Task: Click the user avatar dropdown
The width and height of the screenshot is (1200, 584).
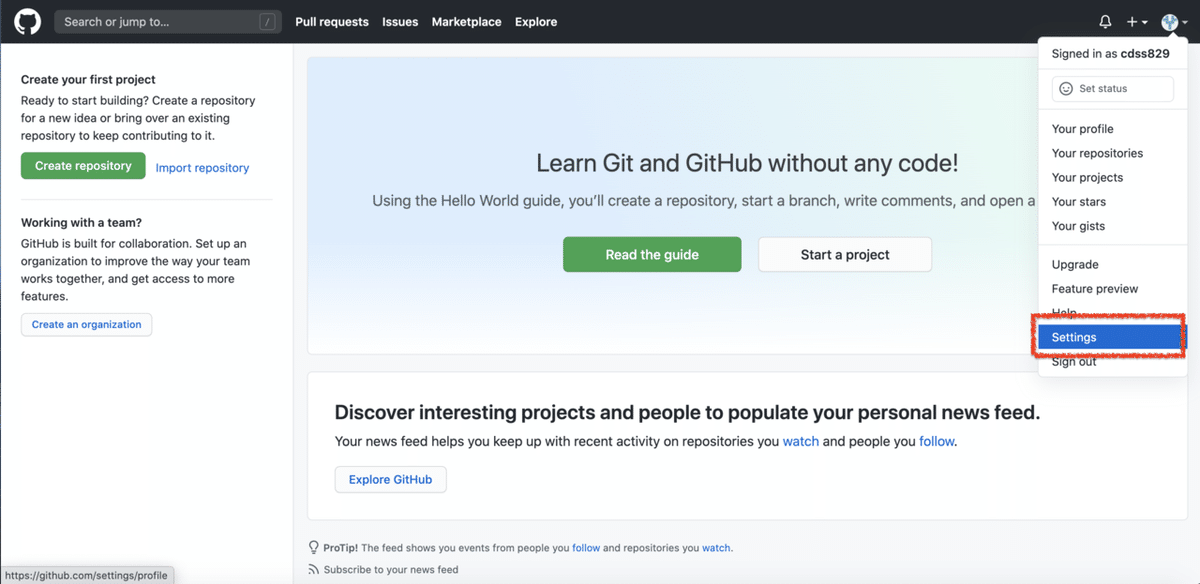Action: [1174, 21]
